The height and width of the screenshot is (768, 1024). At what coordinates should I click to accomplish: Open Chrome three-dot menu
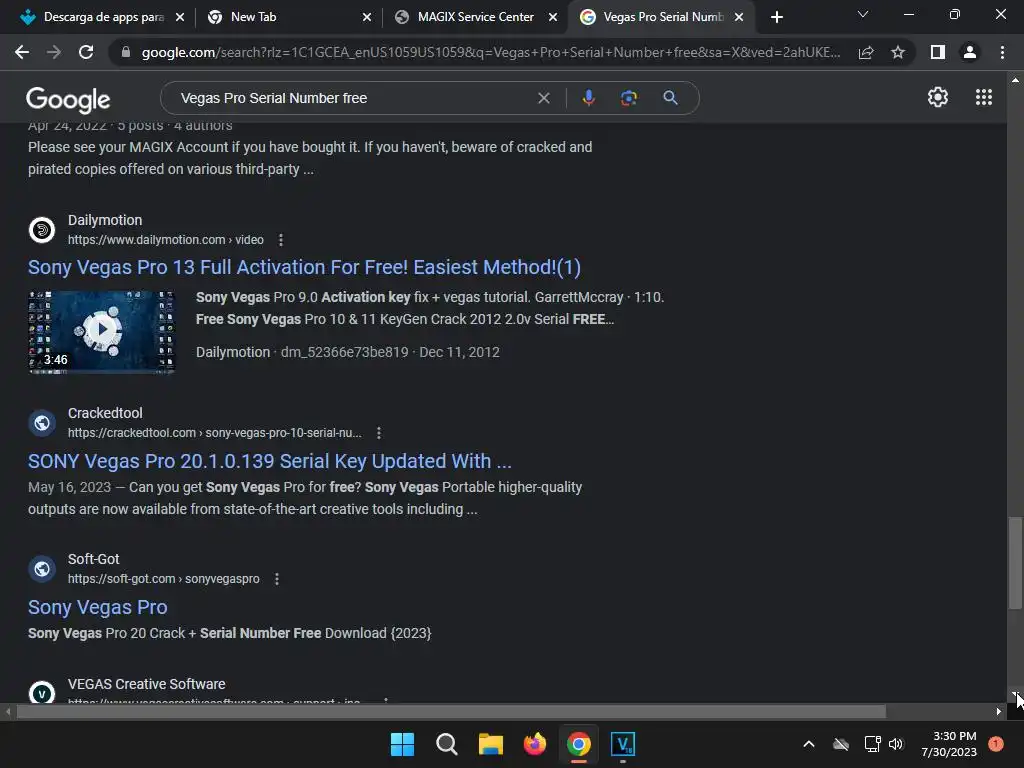[x=1002, y=52]
